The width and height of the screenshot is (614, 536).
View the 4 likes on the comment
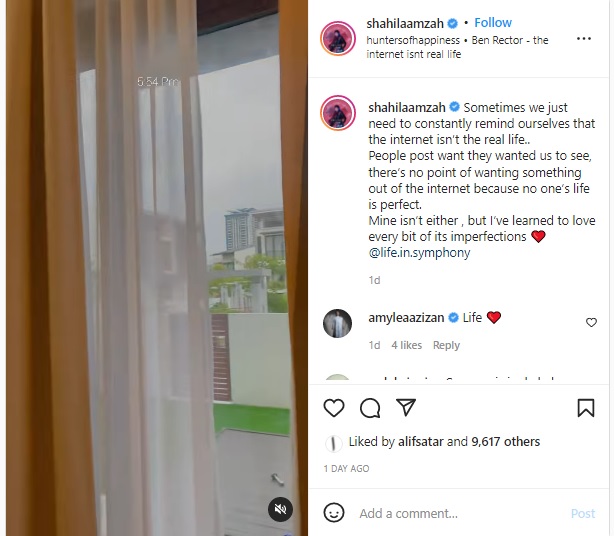point(406,345)
